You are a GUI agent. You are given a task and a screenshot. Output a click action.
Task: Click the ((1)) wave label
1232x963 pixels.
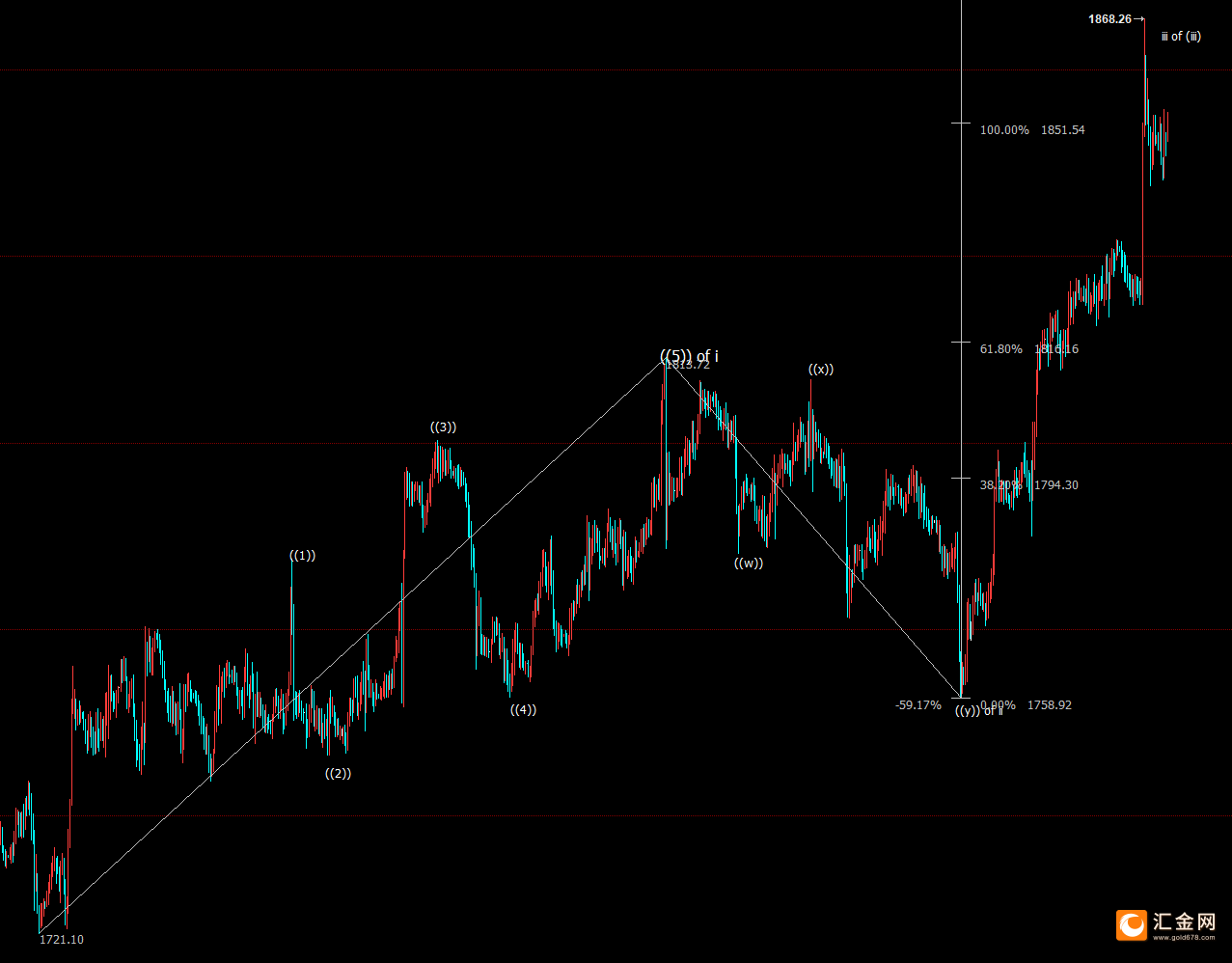click(302, 555)
